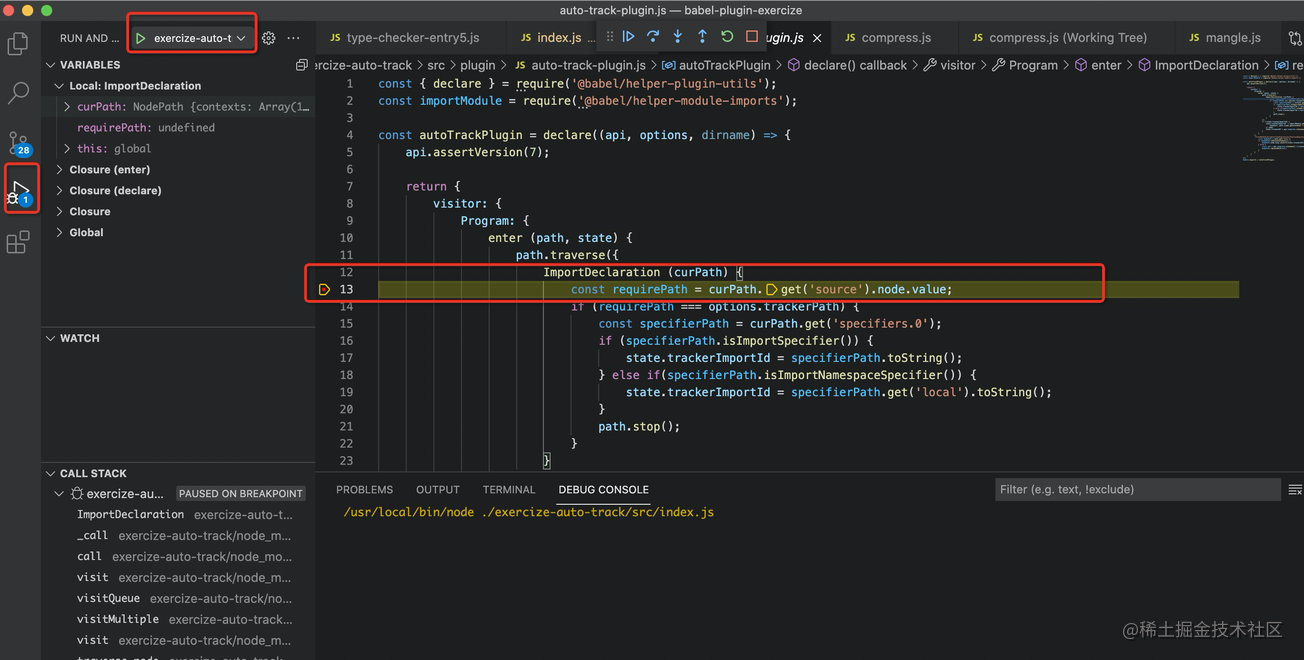Toggle the breakpoint on line 13
The width and height of the screenshot is (1304, 660).
click(324, 289)
